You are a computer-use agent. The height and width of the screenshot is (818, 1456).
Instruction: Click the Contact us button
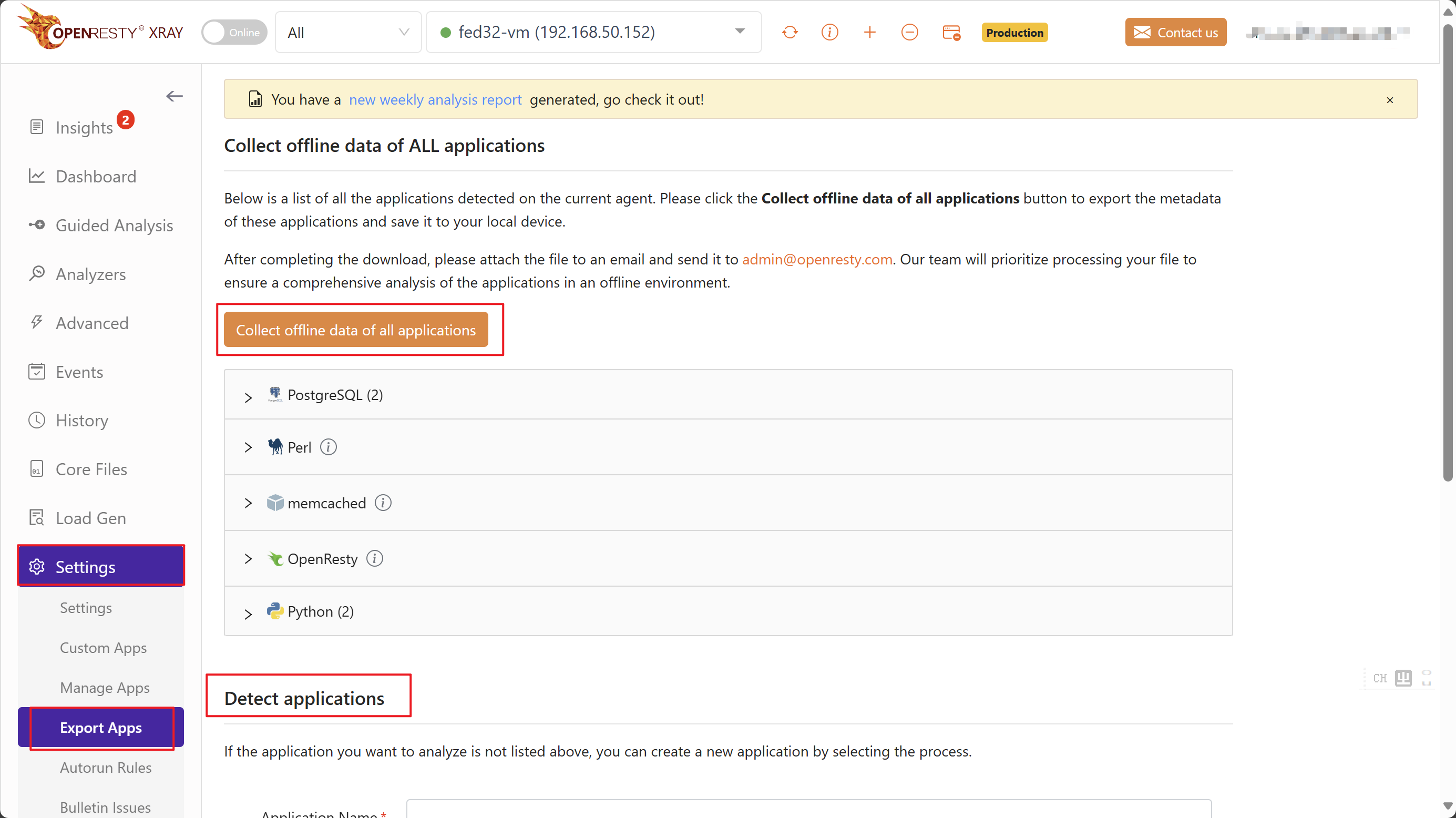(1175, 32)
